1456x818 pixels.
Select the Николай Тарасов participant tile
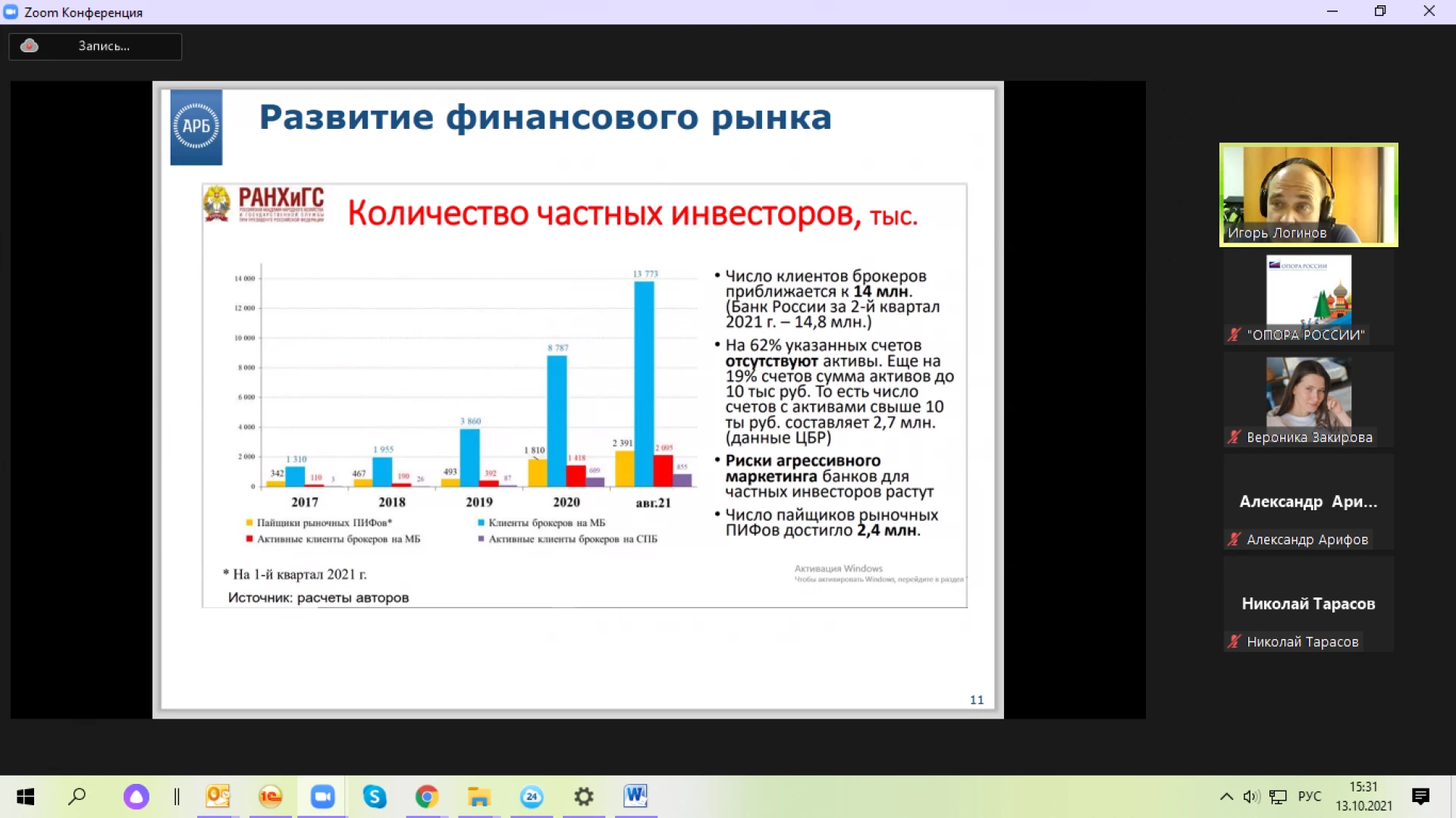[1308, 605]
